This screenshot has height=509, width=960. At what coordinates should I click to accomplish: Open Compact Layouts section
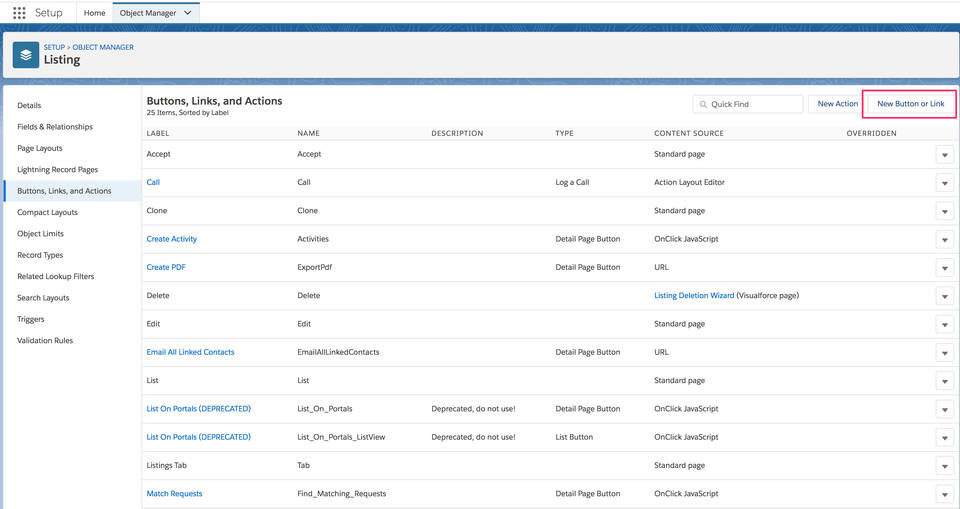coord(47,213)
